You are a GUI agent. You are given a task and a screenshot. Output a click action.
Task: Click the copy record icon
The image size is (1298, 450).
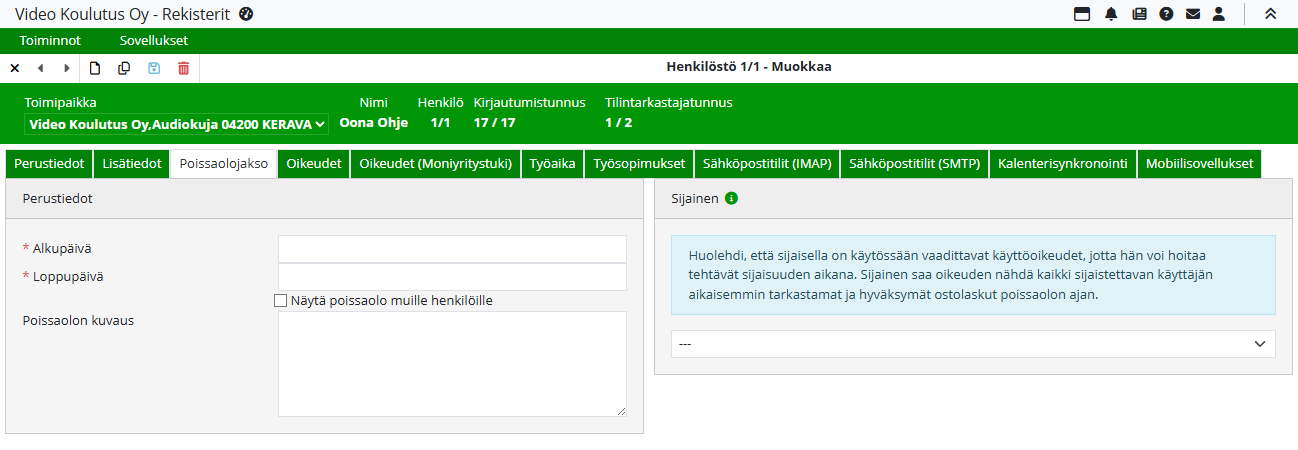124,68
